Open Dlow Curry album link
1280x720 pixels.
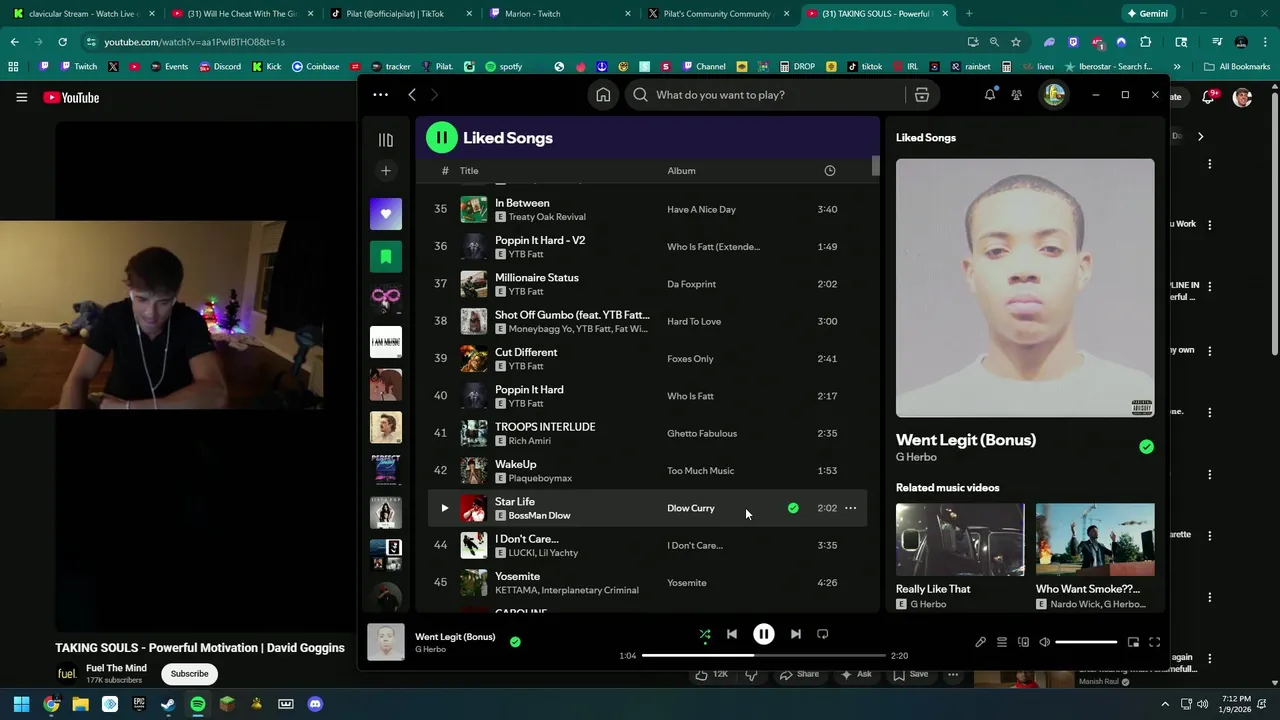click(x=691, y=508)
